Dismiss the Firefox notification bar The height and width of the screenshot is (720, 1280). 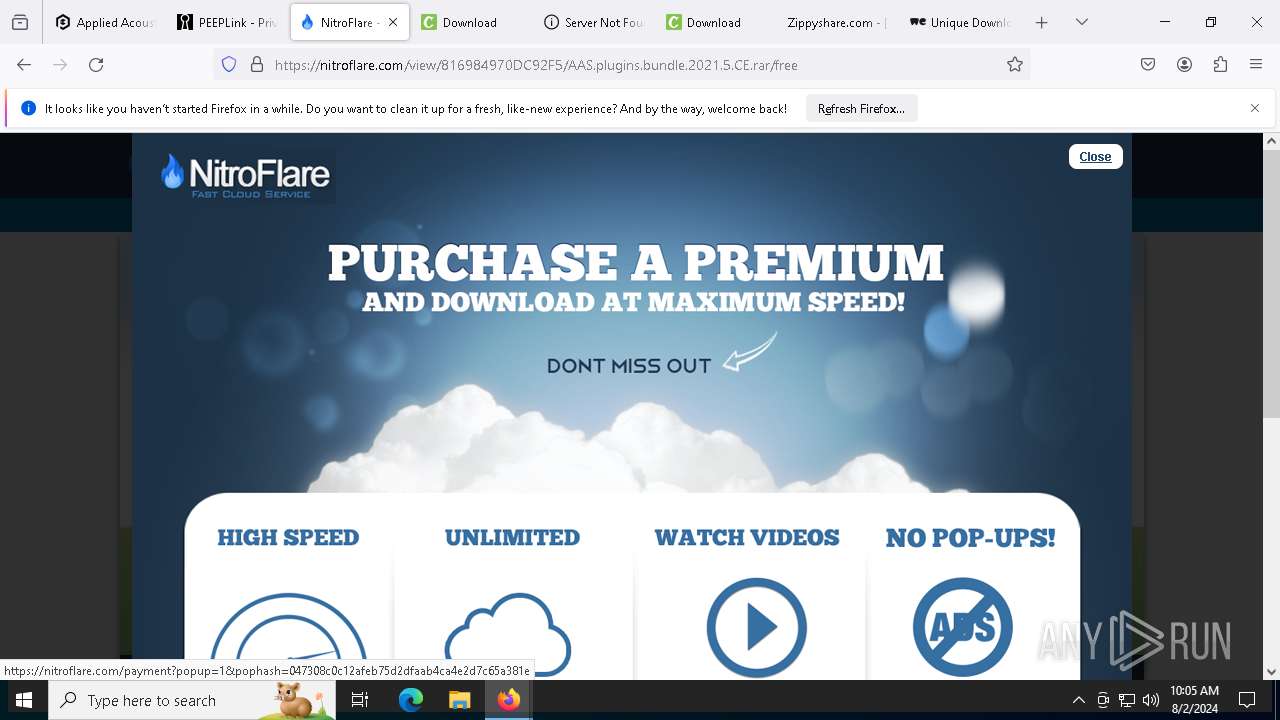[x=1255, y=108]
